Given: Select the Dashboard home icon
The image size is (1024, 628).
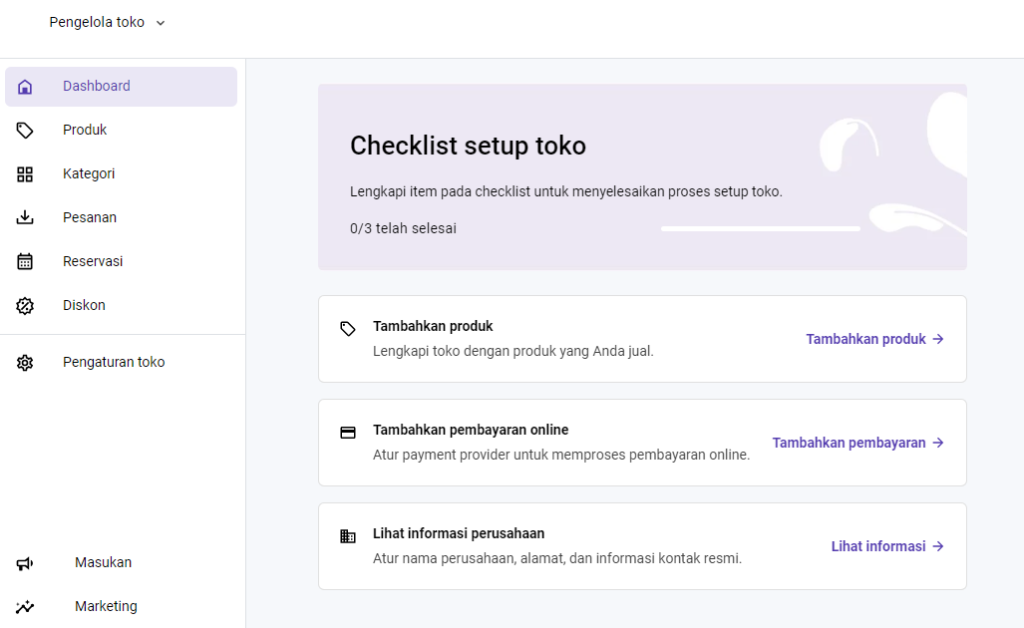Looking at the screenshot, I should (x=24, y=86).
